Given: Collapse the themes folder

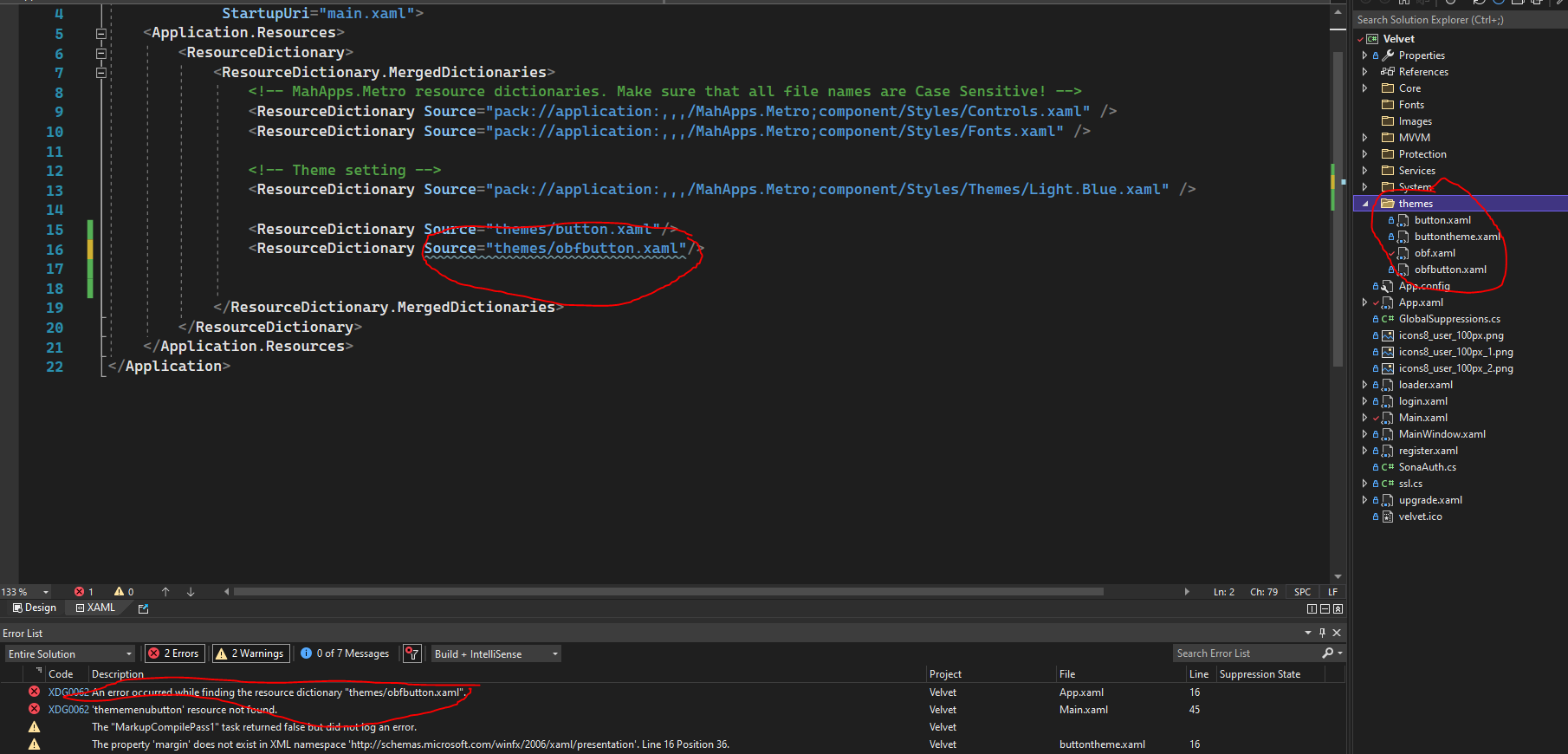Looking at the screenshot, I should pos(1365,204).
